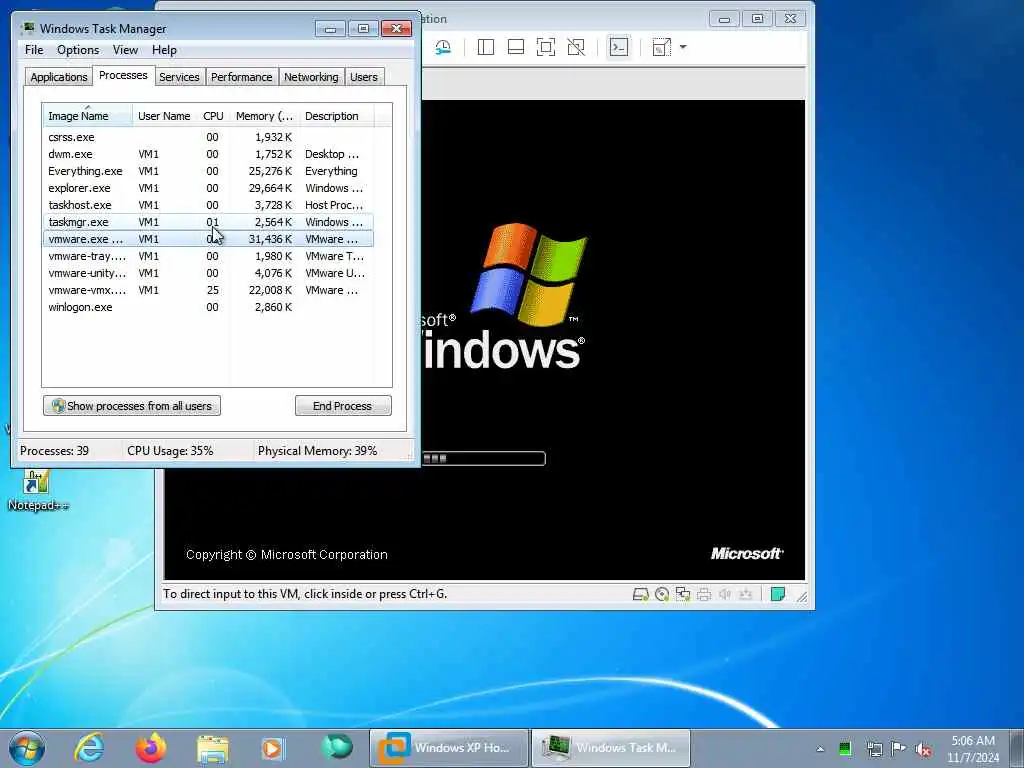
Task: Switch to Windows Task Manager taskbar button
Action: (x=611, y=748)
